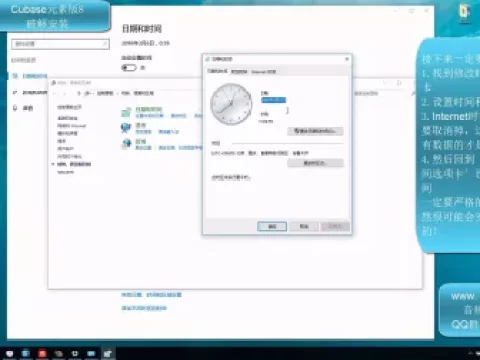Switch to the Additional Clocks tab
The width and height of the screenshot is (480, 360).
tap(239, 72)
